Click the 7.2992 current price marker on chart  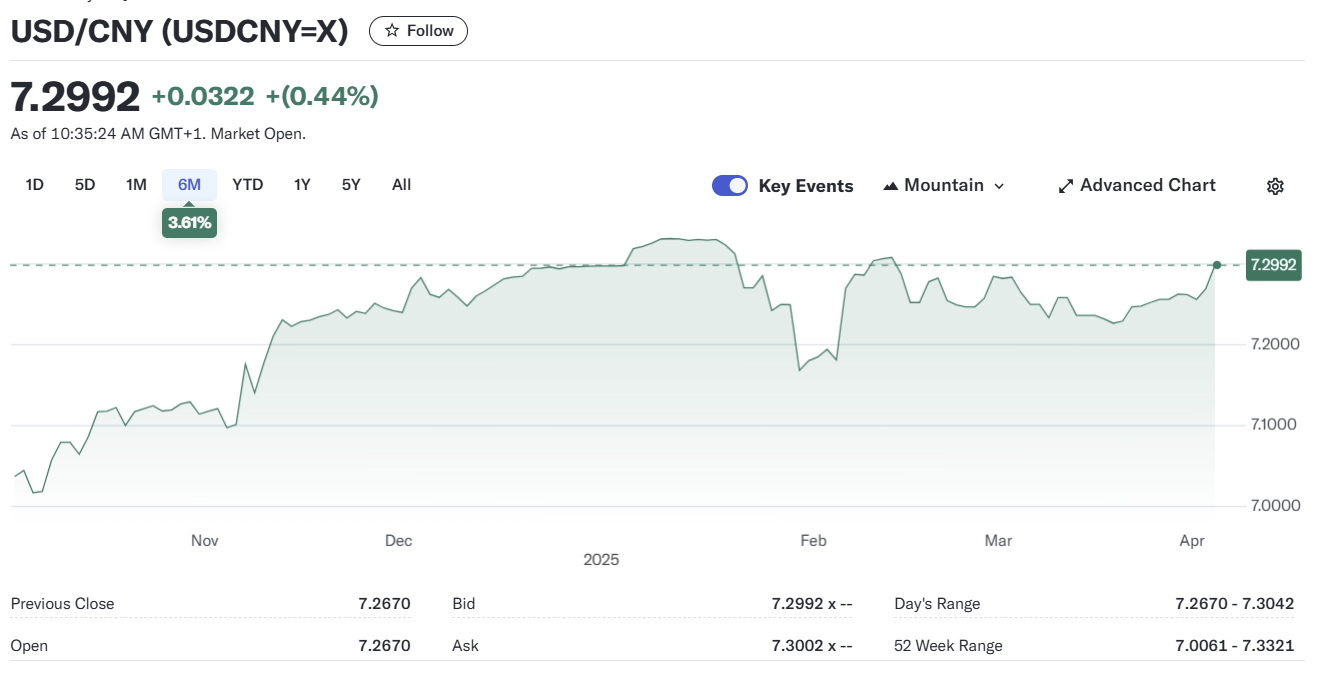click(x=1273, y=265)
